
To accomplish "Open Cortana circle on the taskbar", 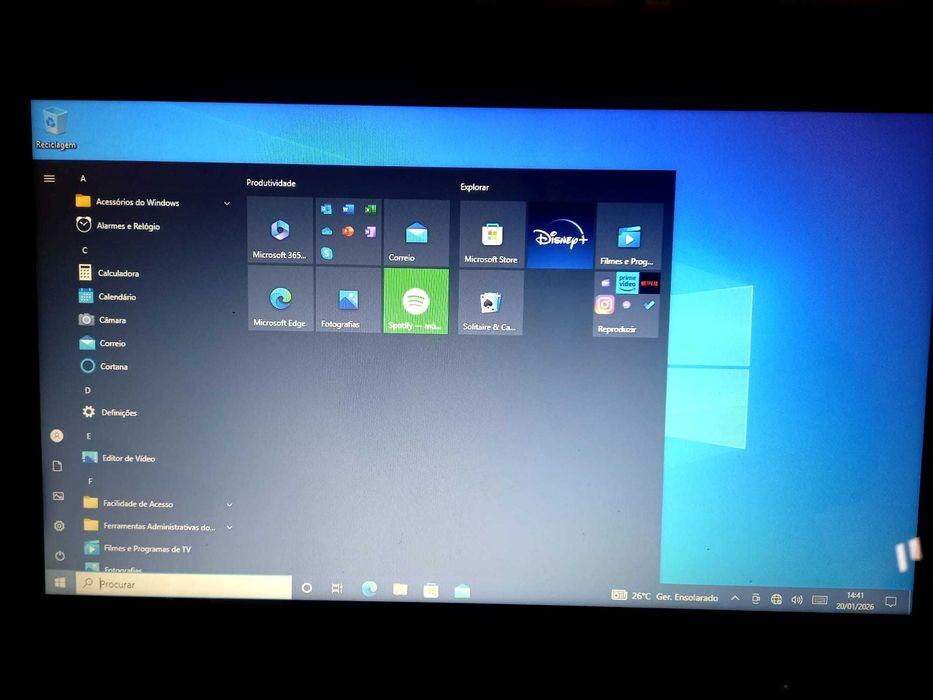I will tap(306, 588).
